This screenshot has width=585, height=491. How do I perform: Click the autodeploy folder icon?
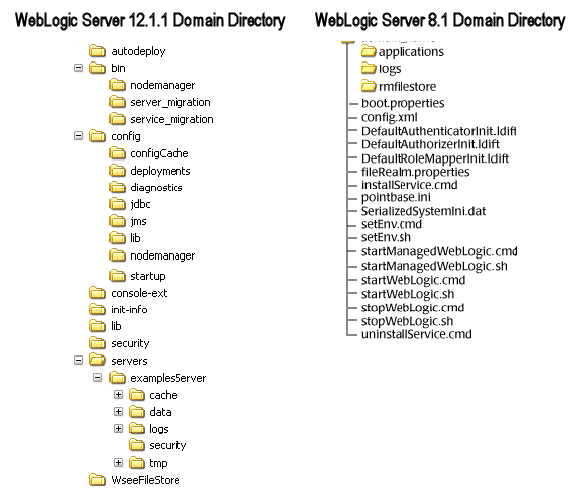pos(97,50)
